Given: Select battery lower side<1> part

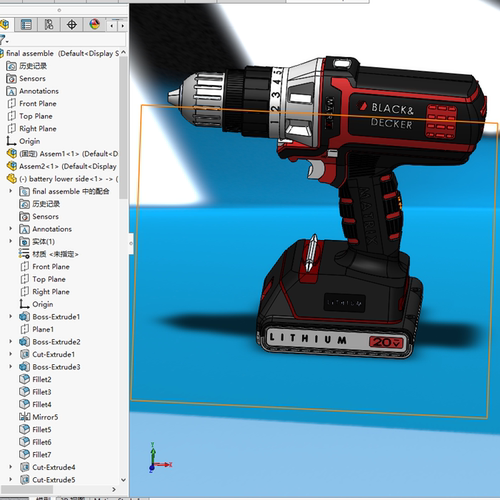Looking at the screenshot, I should (x=62, y=179).
